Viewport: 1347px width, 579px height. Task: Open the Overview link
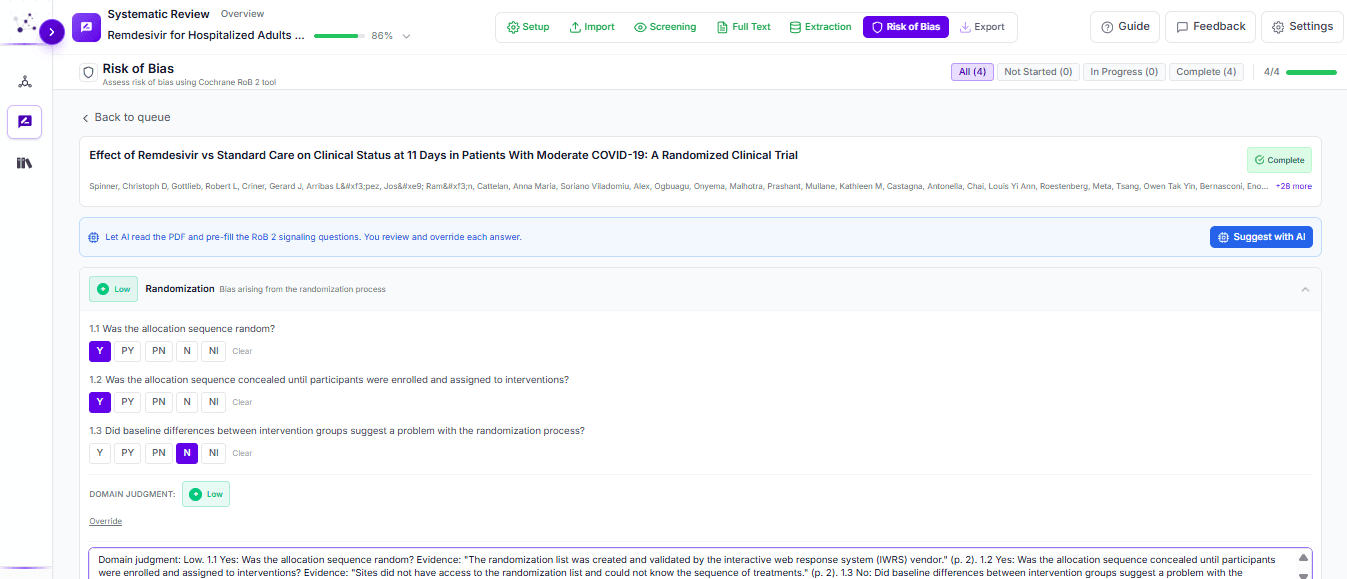[x=242, y=14]
